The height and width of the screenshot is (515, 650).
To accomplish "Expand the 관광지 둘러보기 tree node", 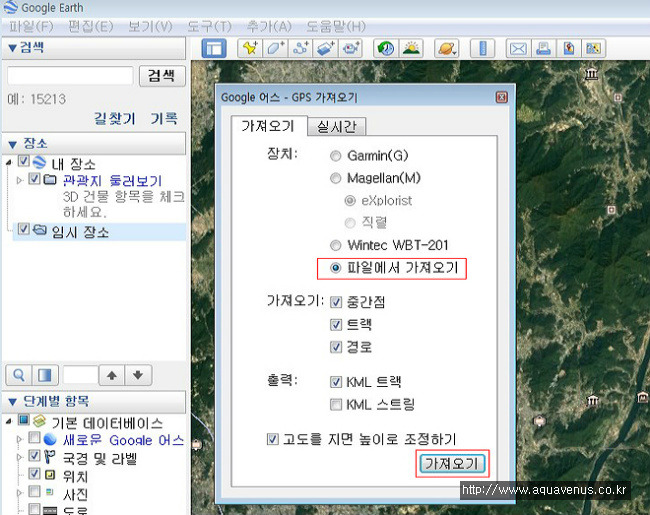I will (x=19, y=180).
